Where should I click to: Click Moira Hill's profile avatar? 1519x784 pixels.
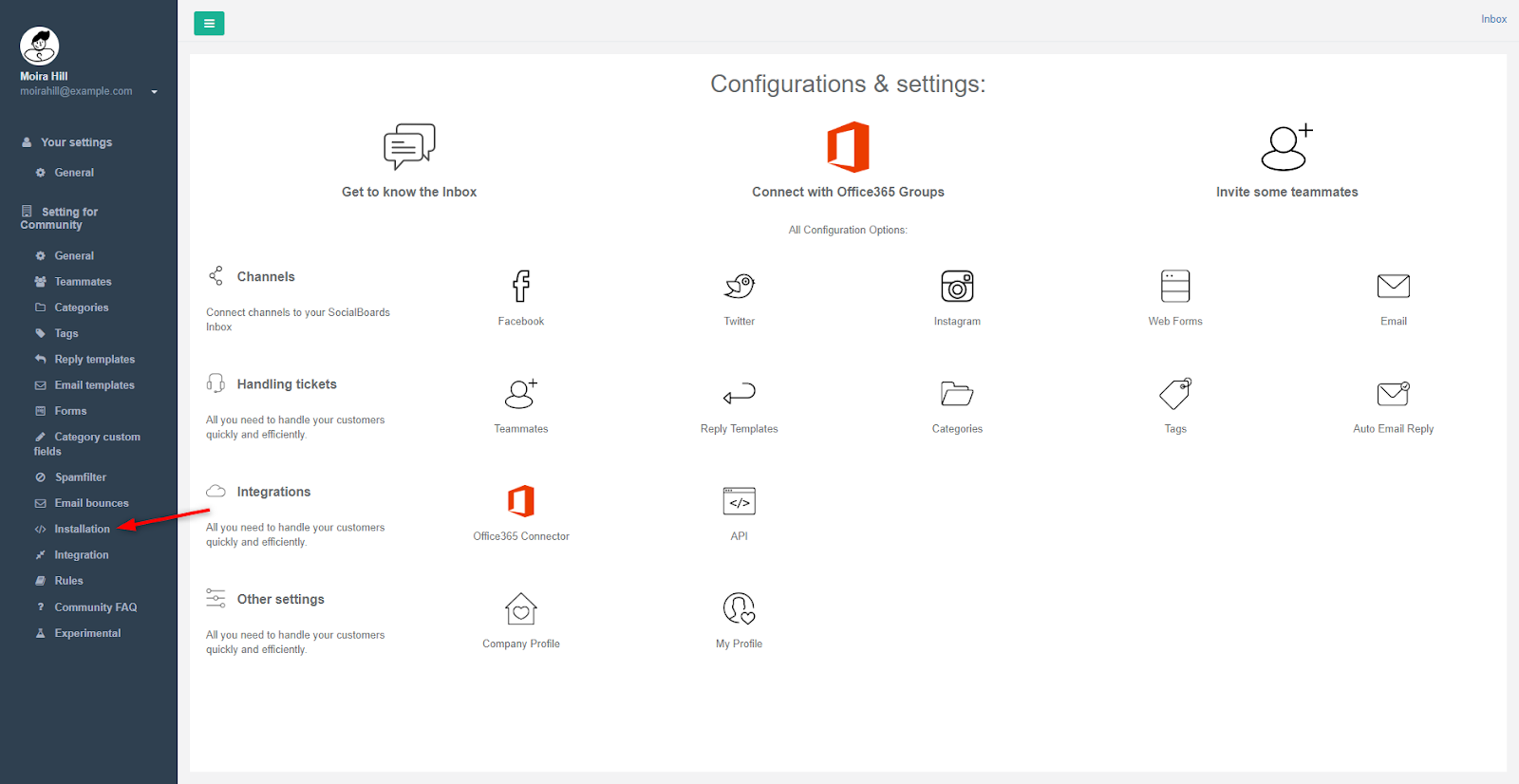(x=40, y=46)
